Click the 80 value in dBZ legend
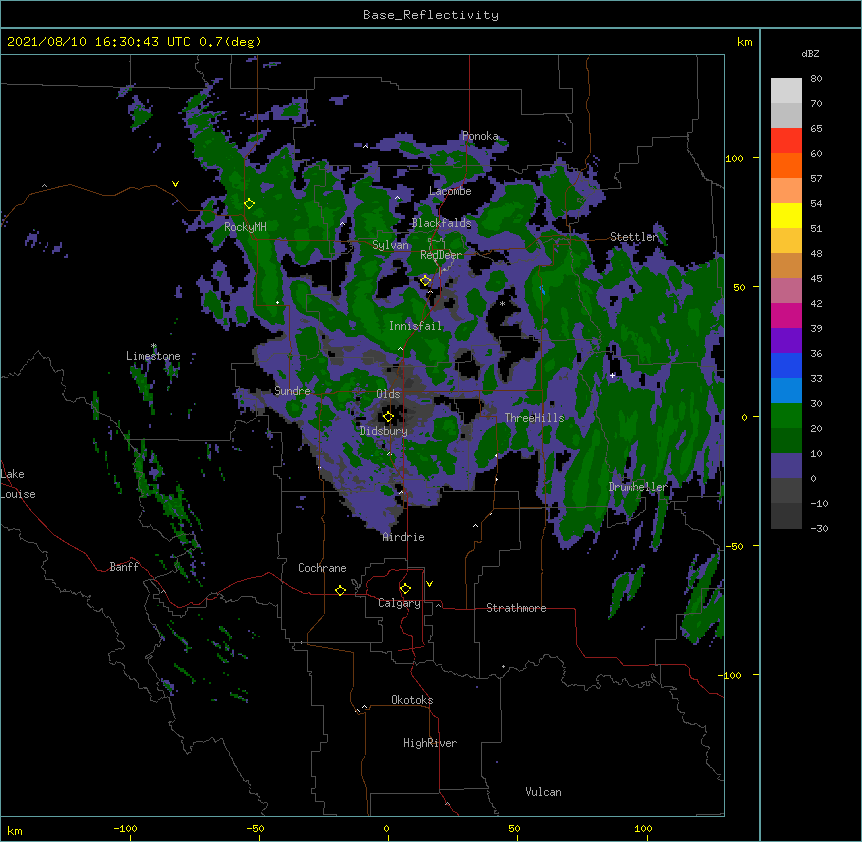Viewport: 862px width, 842px height. point(816,79)
